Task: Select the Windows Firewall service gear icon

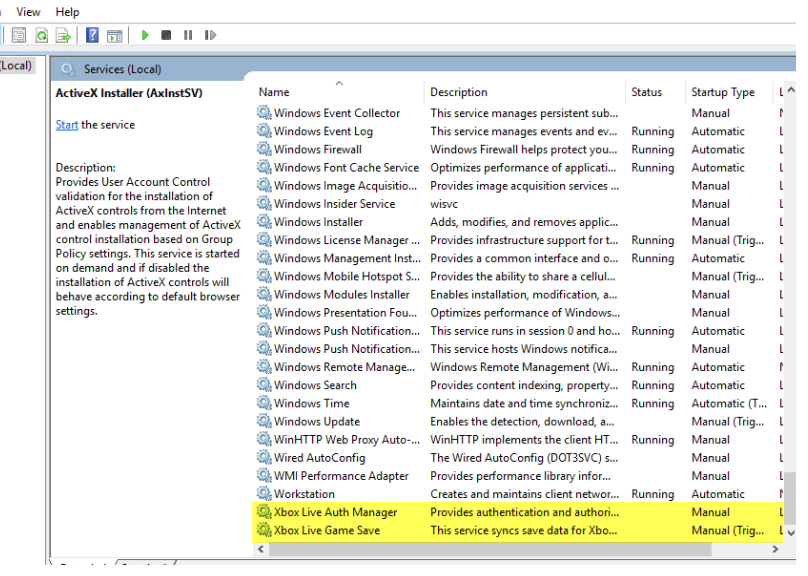Action: (x=264, y=149)
